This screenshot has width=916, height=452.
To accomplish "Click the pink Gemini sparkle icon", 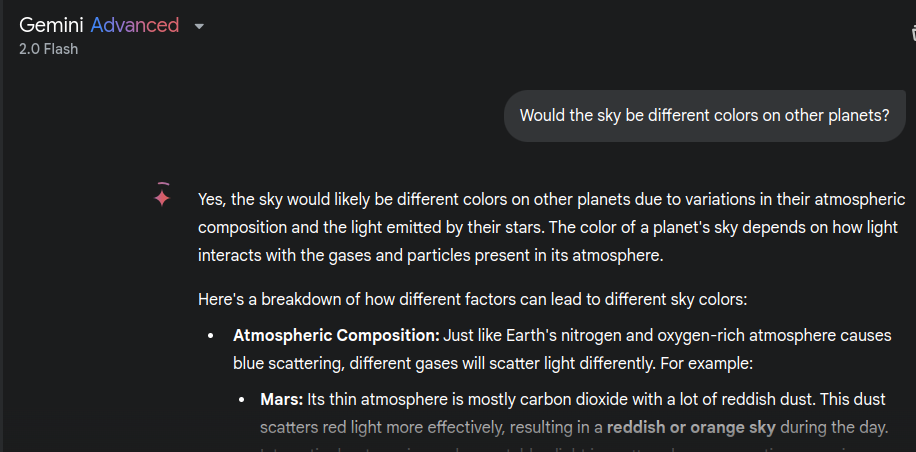I will click(x=162, y=198).
